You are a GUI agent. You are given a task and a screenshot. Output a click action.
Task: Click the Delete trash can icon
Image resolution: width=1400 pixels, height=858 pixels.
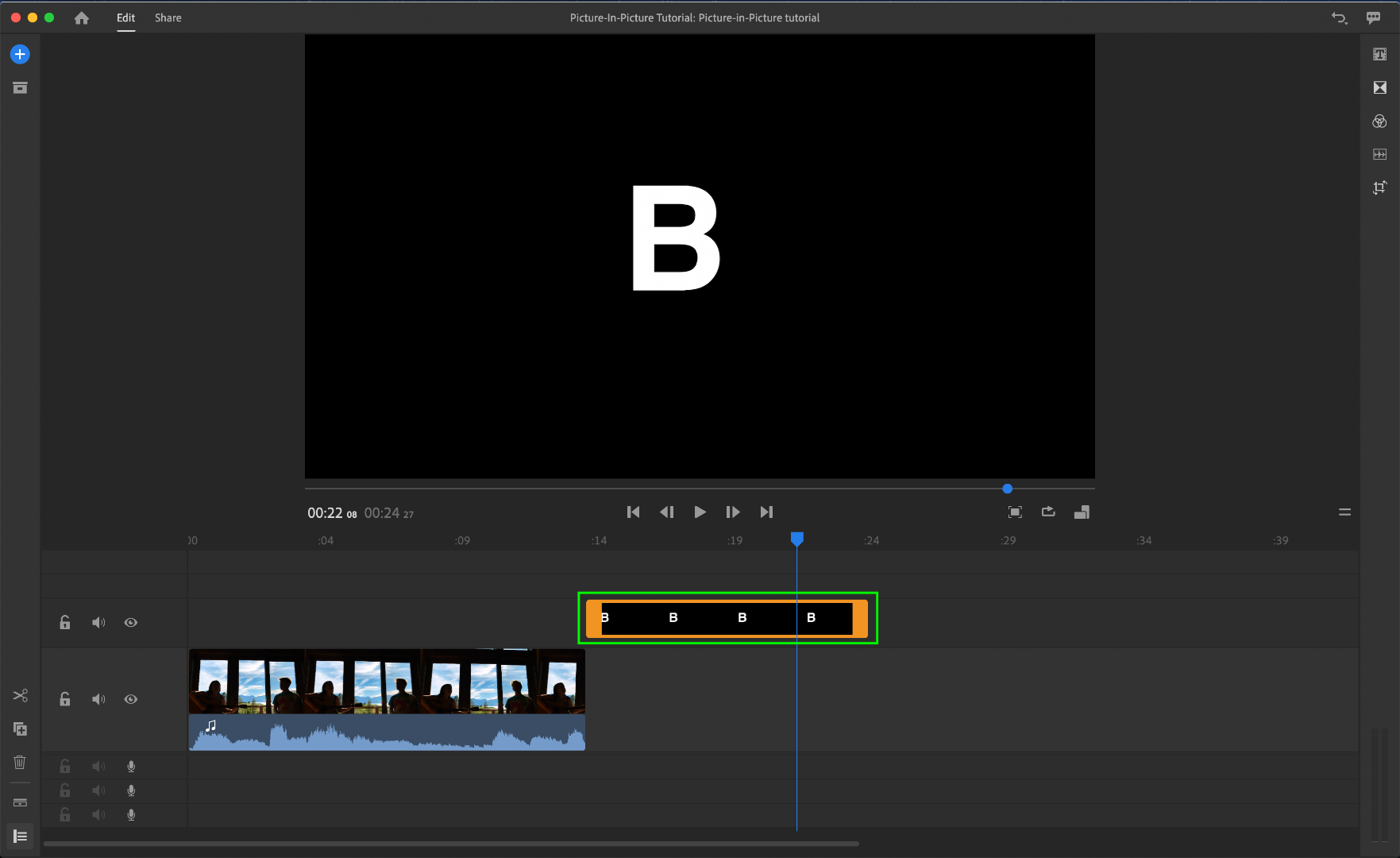point(20,762)
